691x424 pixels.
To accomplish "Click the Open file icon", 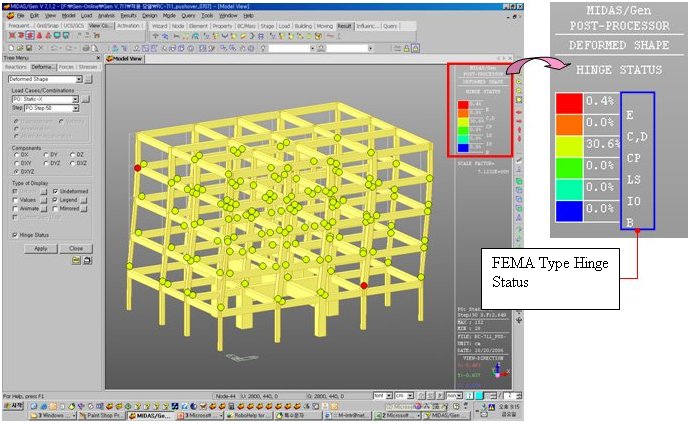I will [20, 48].
